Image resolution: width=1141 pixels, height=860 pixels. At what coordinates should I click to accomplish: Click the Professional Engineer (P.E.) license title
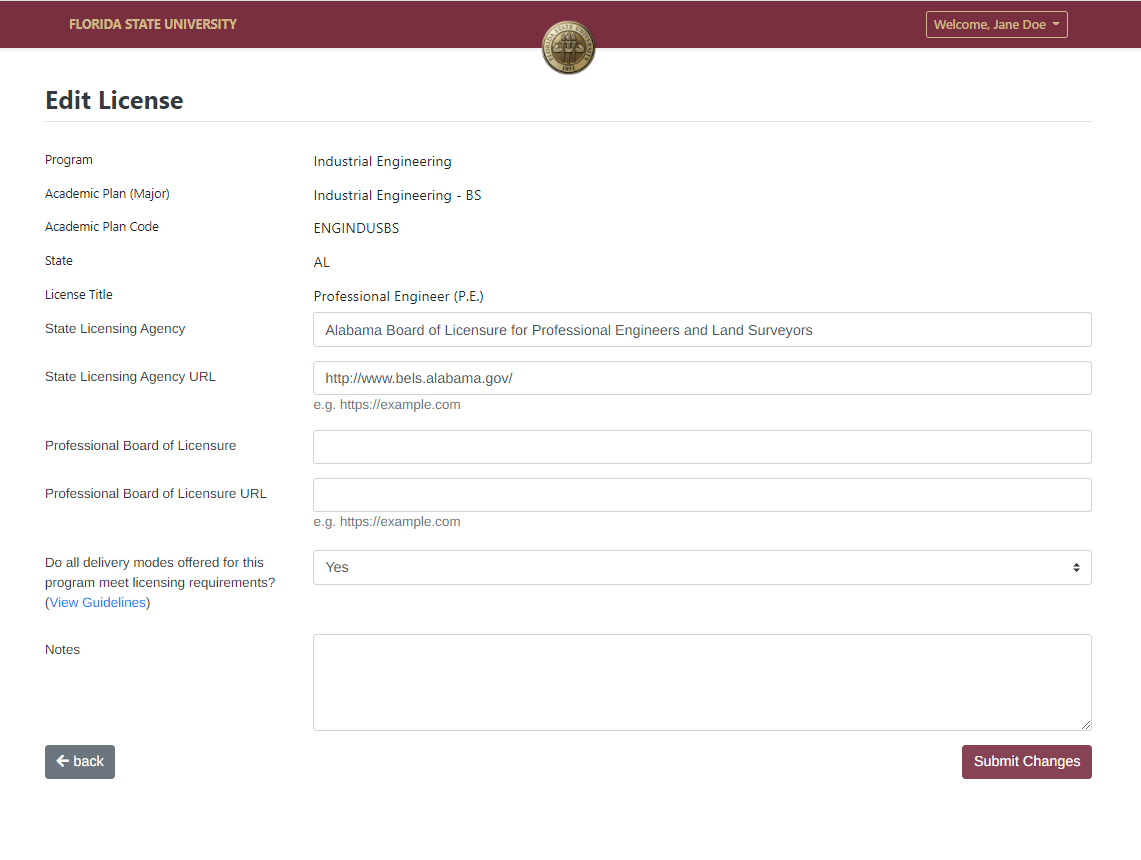point(399,296)
